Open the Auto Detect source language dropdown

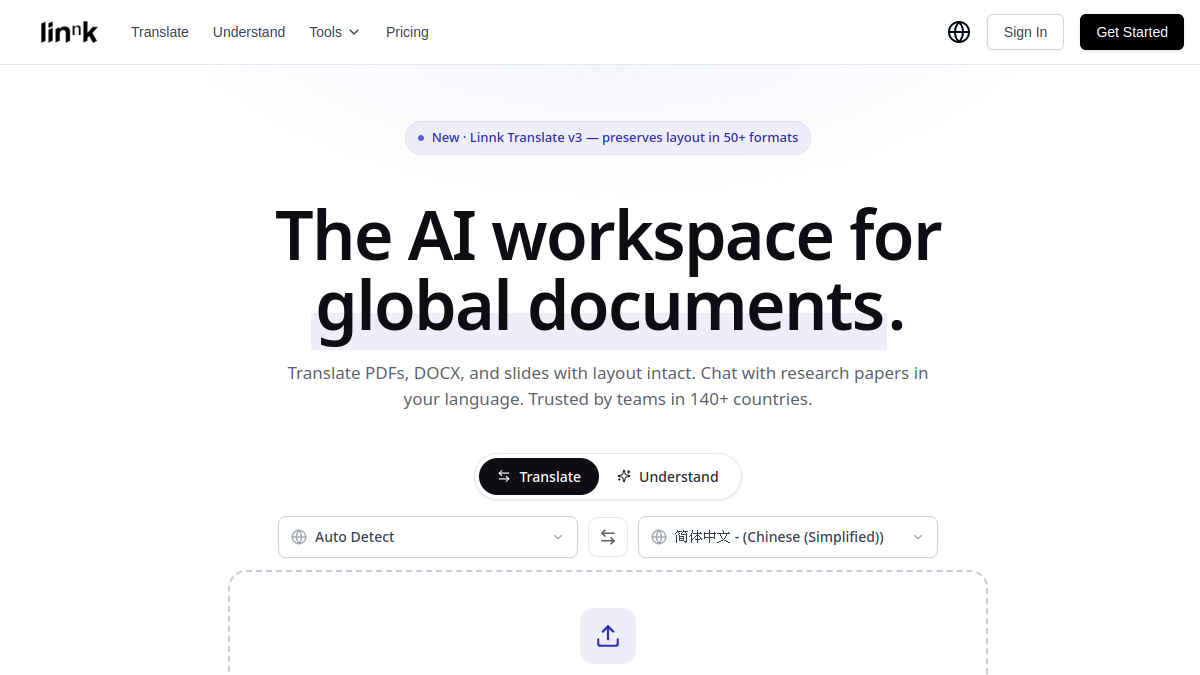point(428,537)
